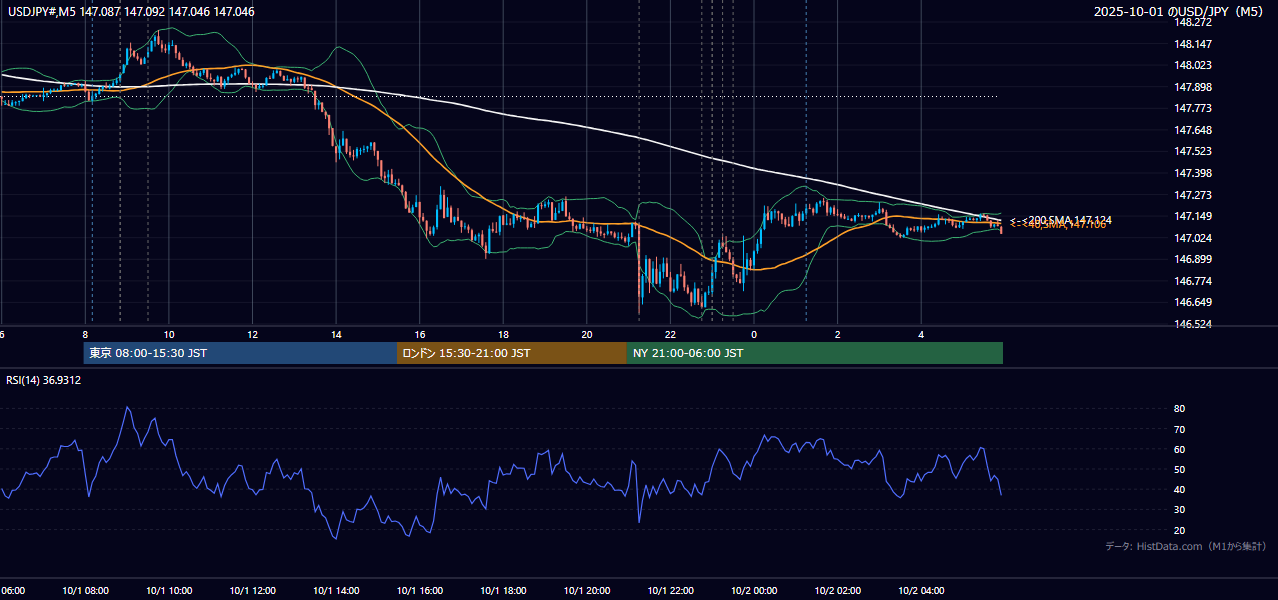The width and height of the screenshot is (1278, 600).
Task: Click price axis label 146.524
Action: tap(1194, 324)
